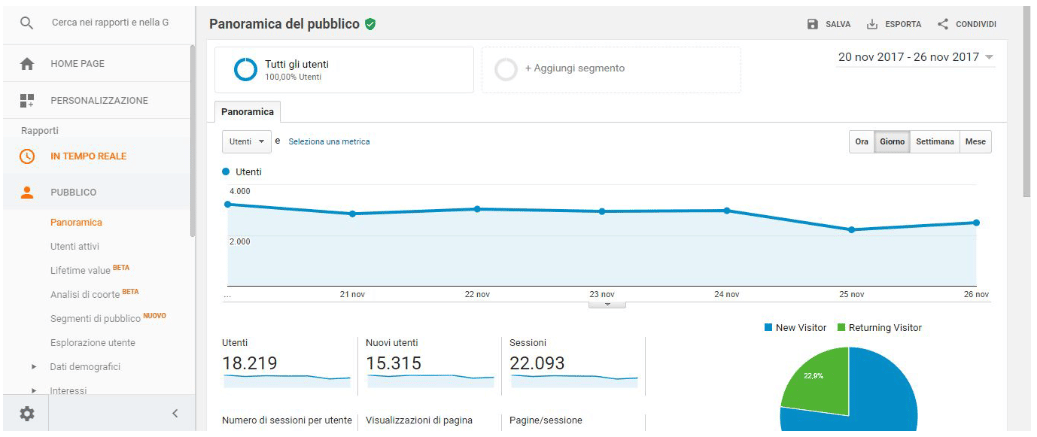Click + Aggiungi segmento
This screenshot has height=437, width=1037.
point(575,68)
